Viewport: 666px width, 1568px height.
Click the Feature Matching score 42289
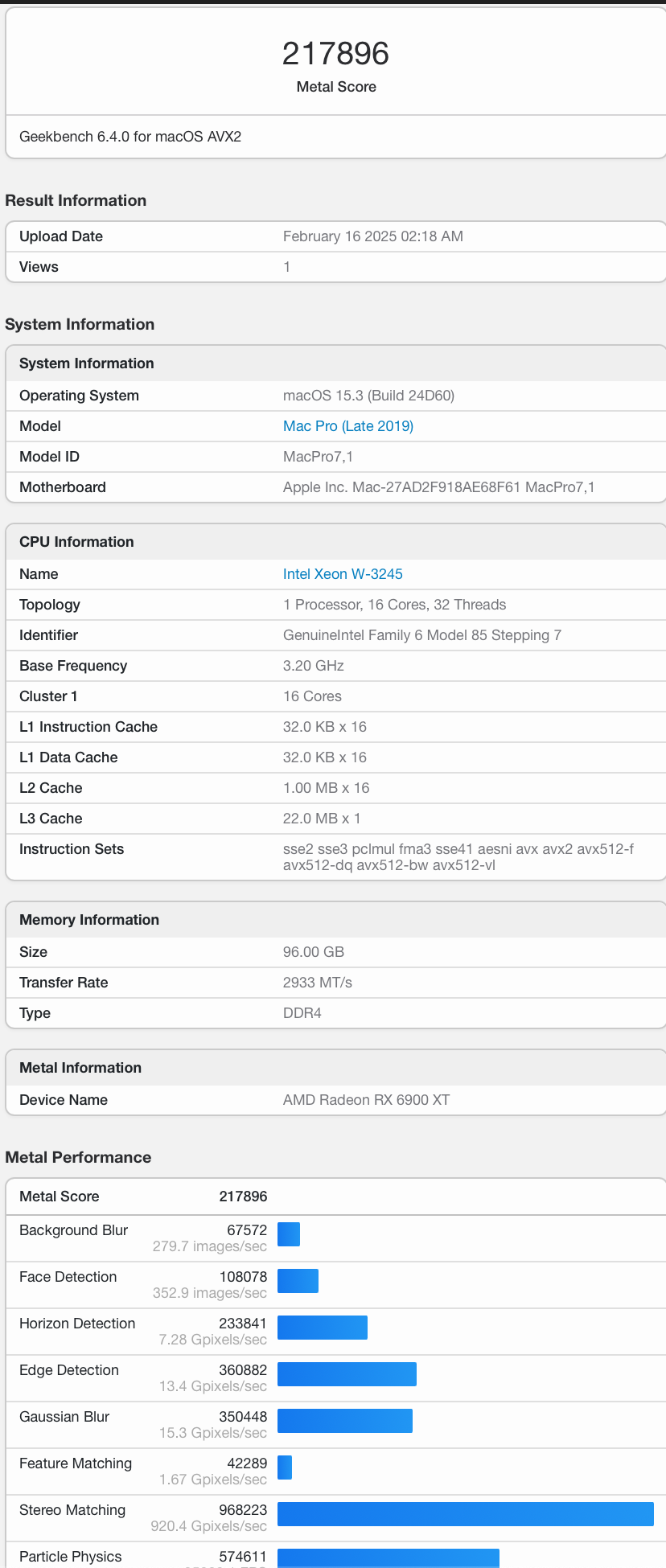247,1463
